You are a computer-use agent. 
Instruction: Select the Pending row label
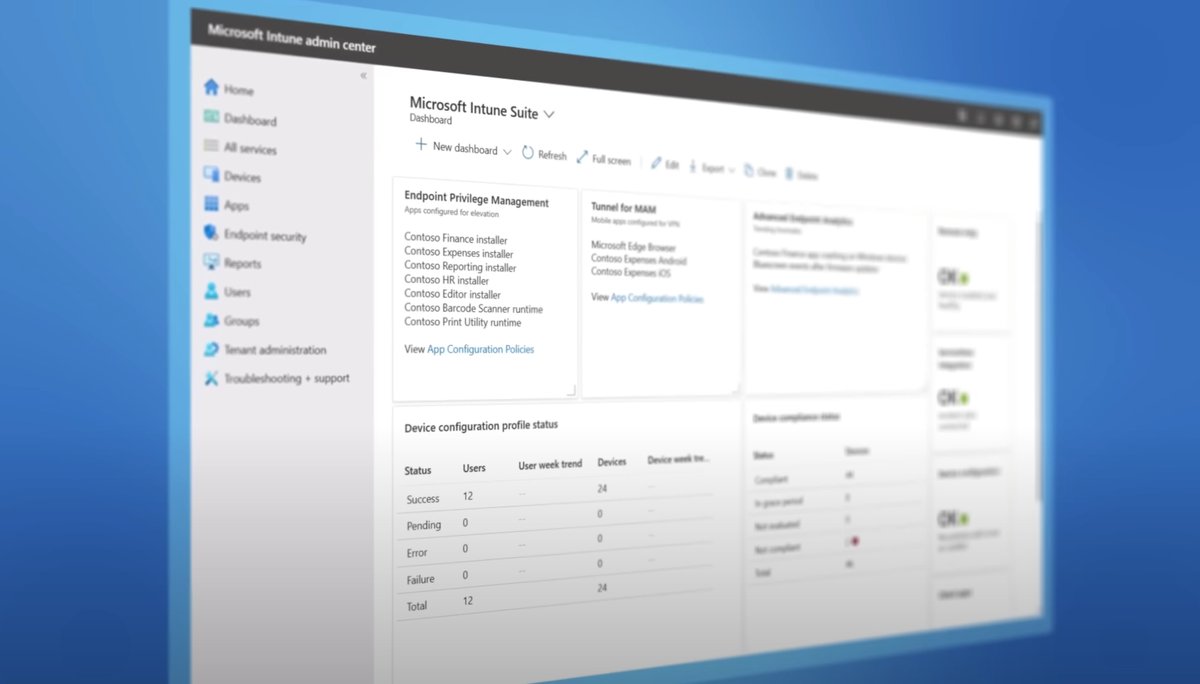(424, 526)
